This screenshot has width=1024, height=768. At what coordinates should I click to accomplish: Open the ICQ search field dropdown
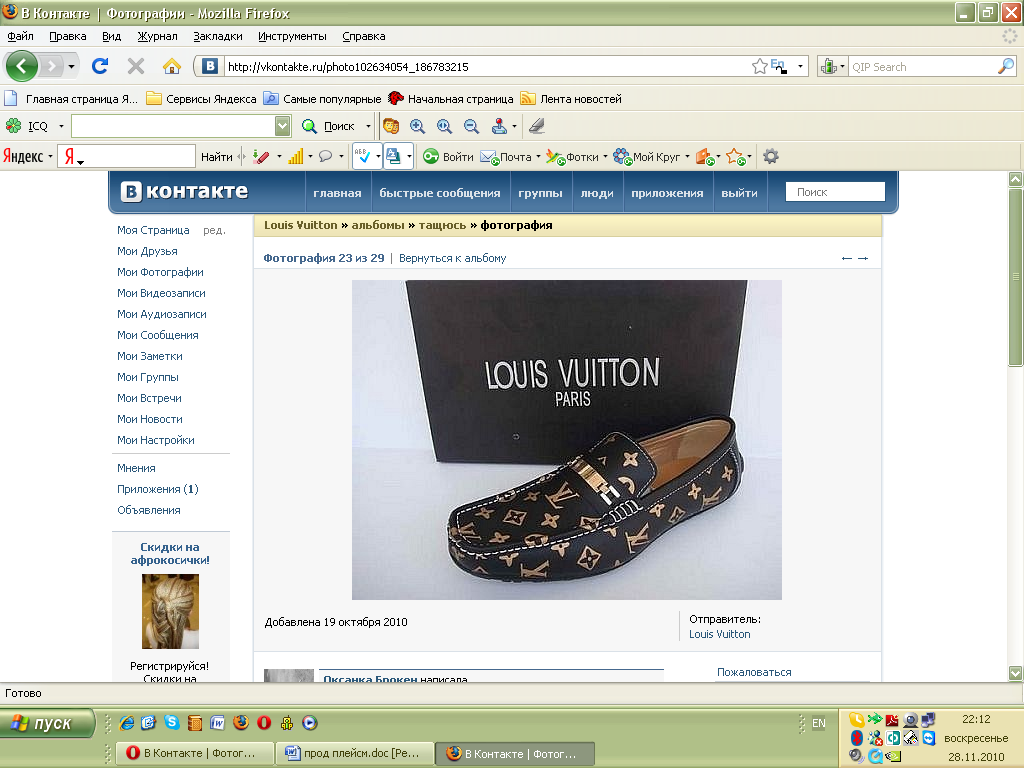tap(282, 126)
